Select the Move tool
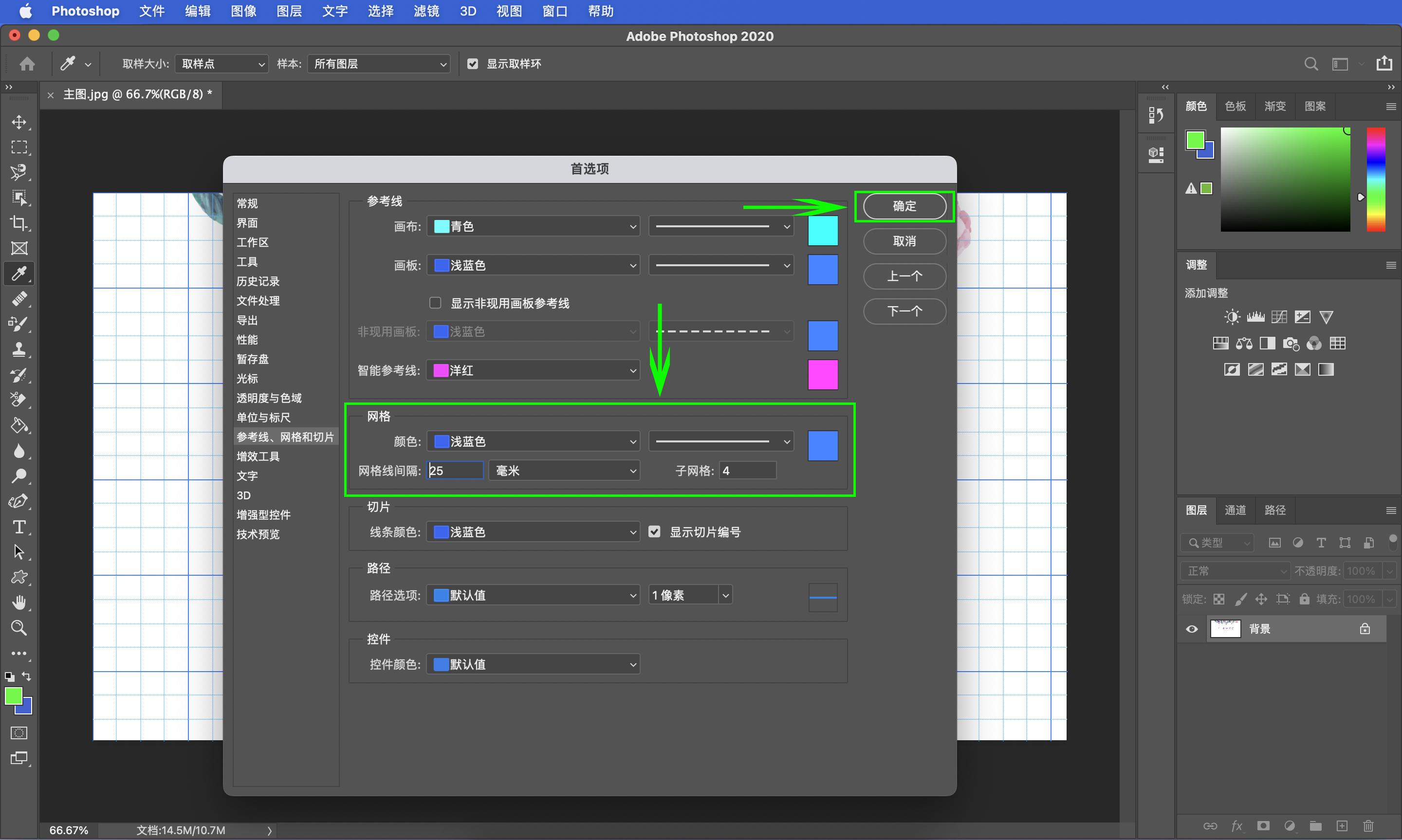 (19, 122)
